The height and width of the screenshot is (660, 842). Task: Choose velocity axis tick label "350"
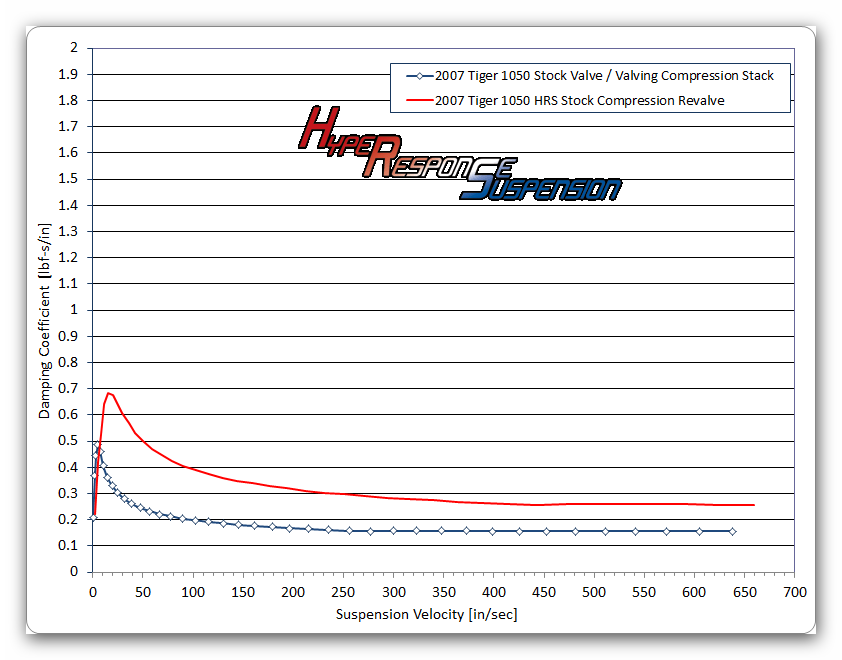(444, 592)
